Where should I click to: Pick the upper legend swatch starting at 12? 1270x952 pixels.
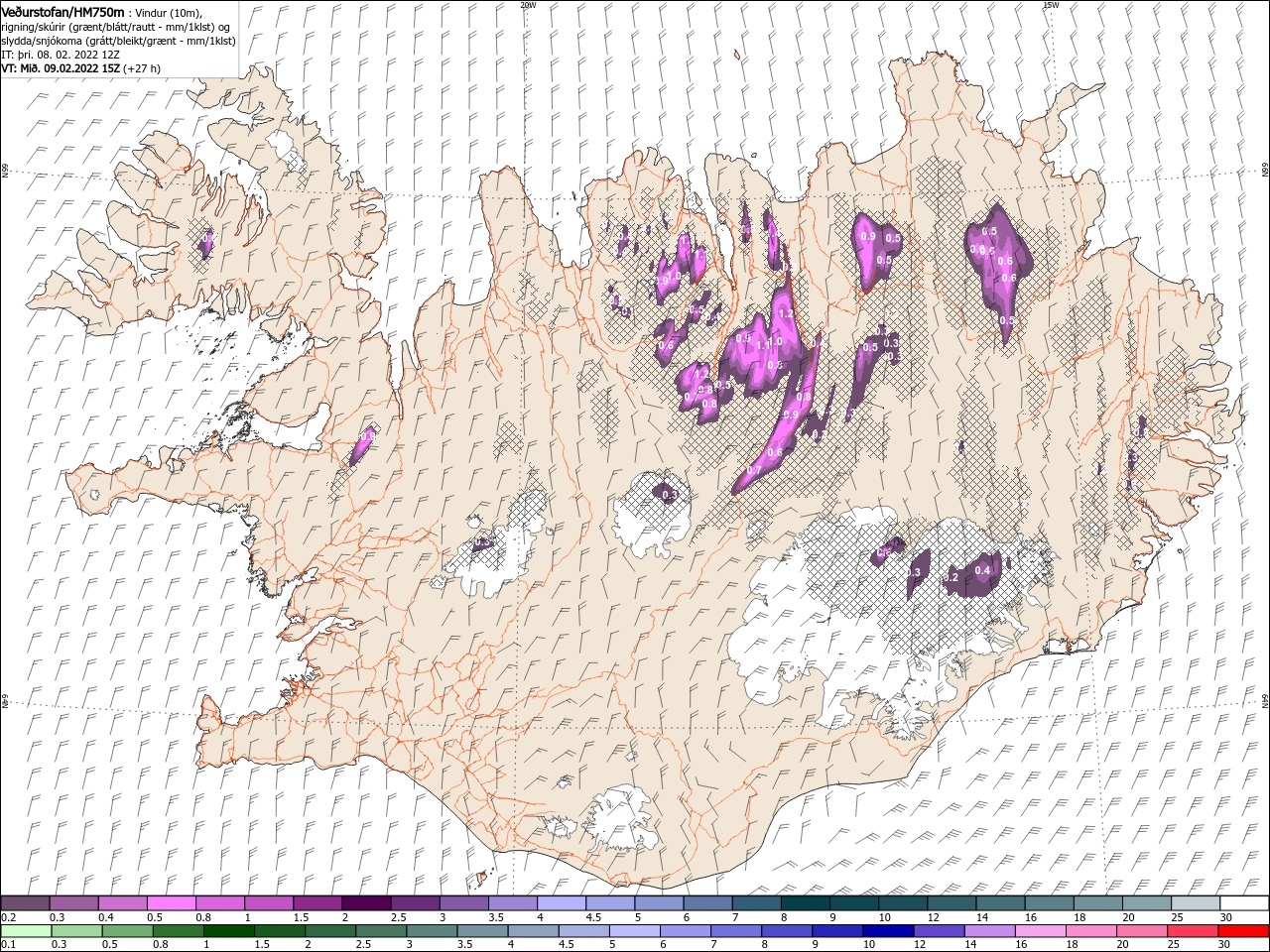point(952,903)
